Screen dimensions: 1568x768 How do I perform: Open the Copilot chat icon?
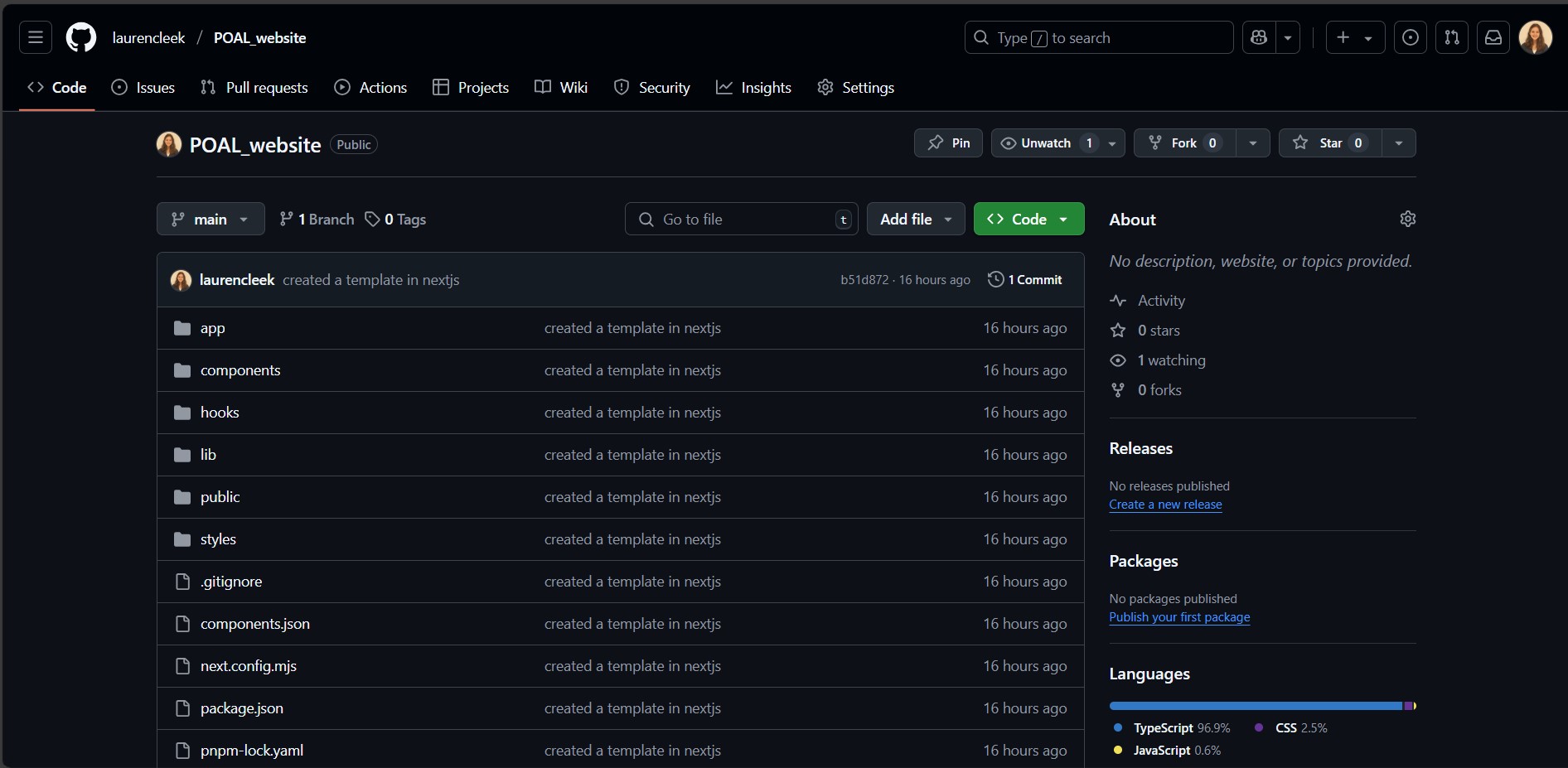[x=1260, y=37]
